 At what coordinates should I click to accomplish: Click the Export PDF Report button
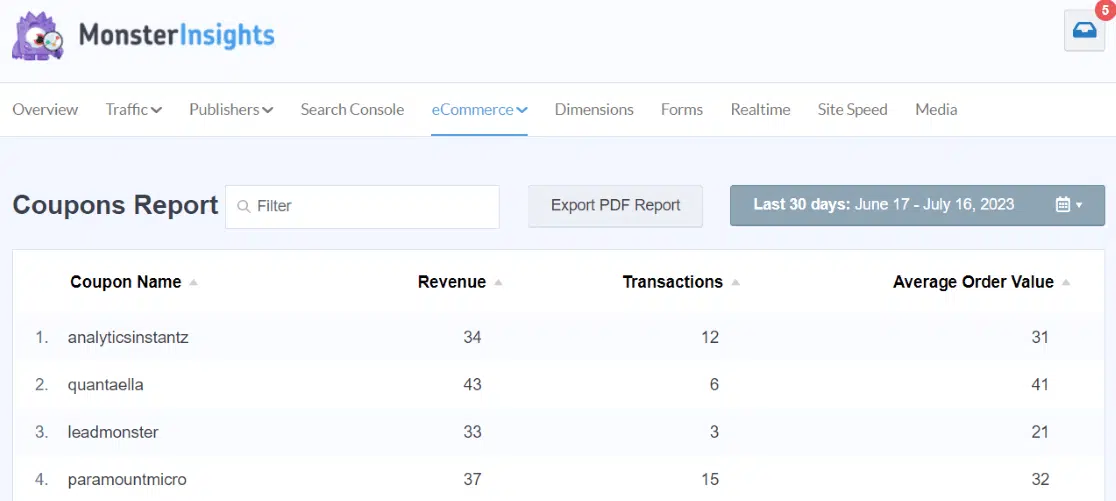(x=615, y=205)
